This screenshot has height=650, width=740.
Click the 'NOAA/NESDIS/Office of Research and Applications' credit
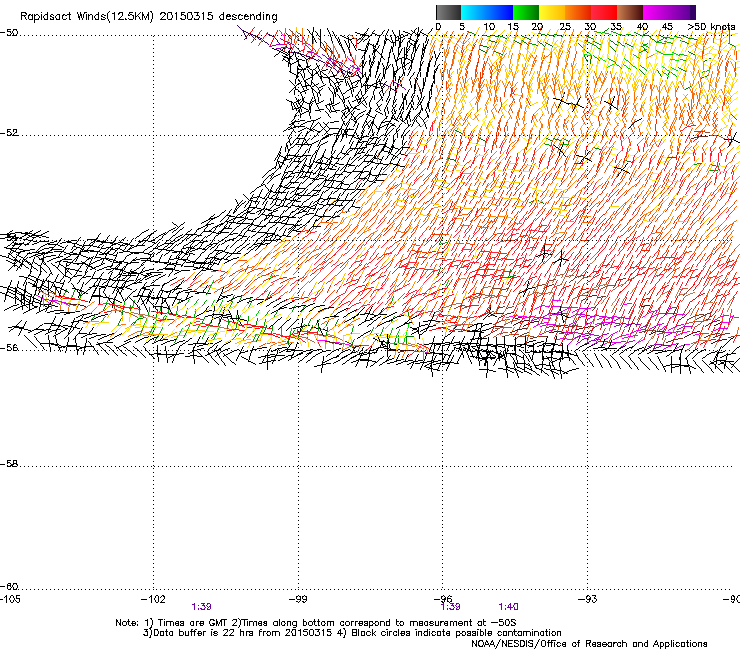coord(589,644)
